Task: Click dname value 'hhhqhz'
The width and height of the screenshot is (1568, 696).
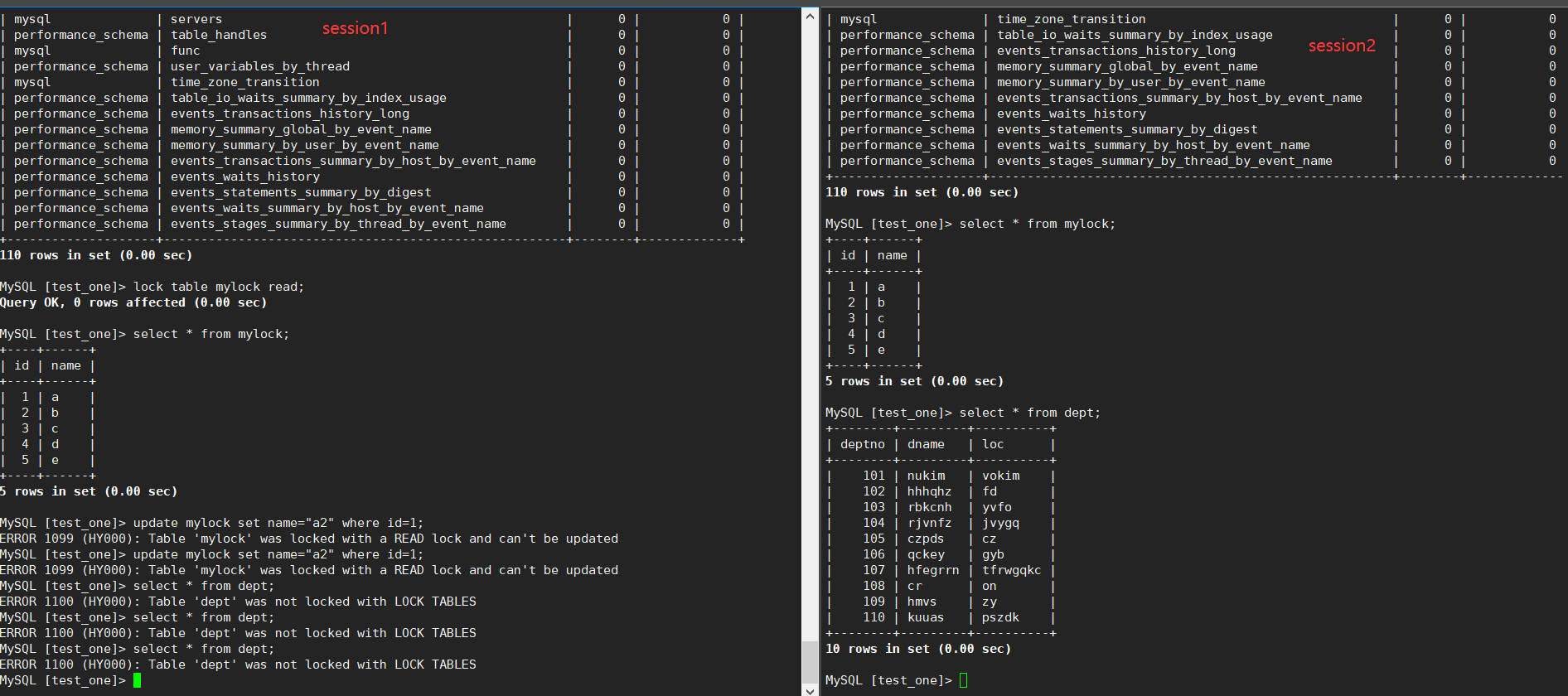Action: (x=930, y=491)
